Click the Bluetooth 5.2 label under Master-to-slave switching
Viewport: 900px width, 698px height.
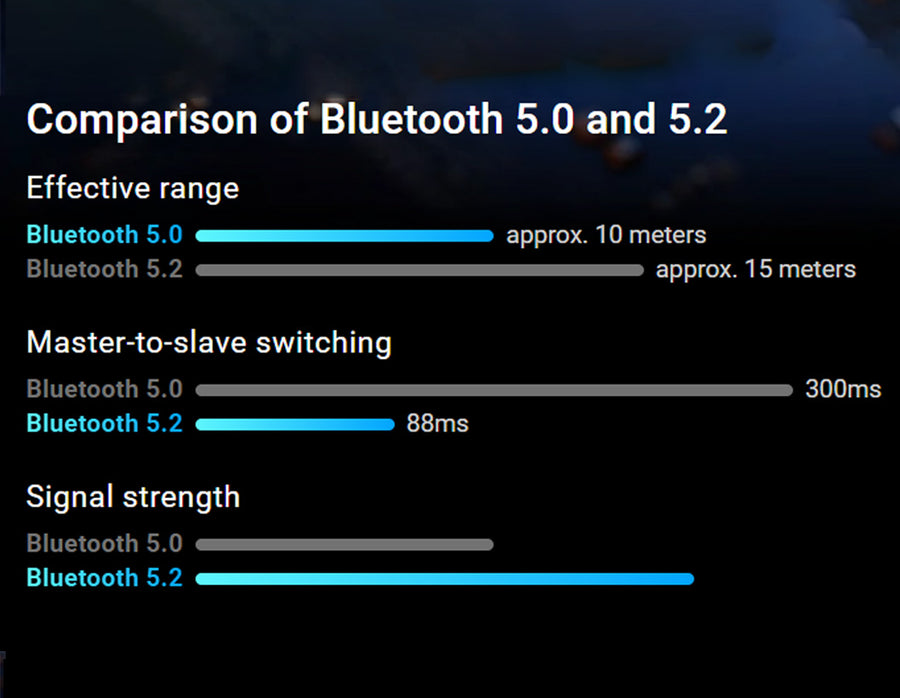pos(104,424)
